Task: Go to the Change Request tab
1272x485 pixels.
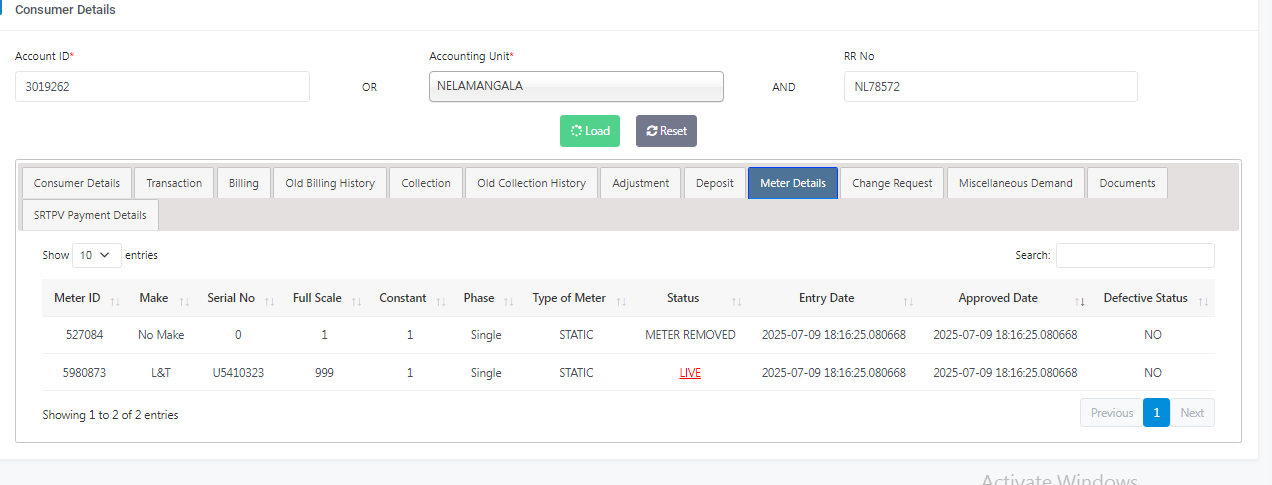Action: pyautogui.click(x=892, y=183)
